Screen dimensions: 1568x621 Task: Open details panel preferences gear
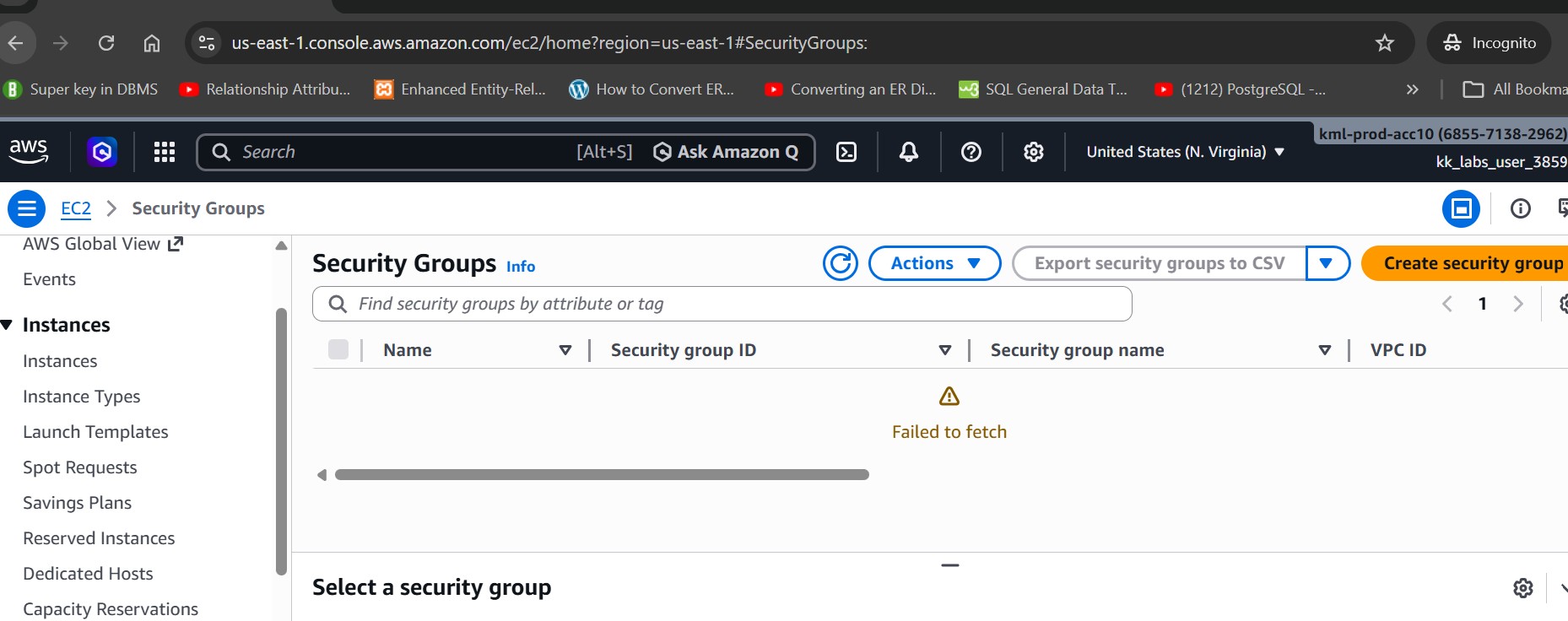pos(1523,588)
